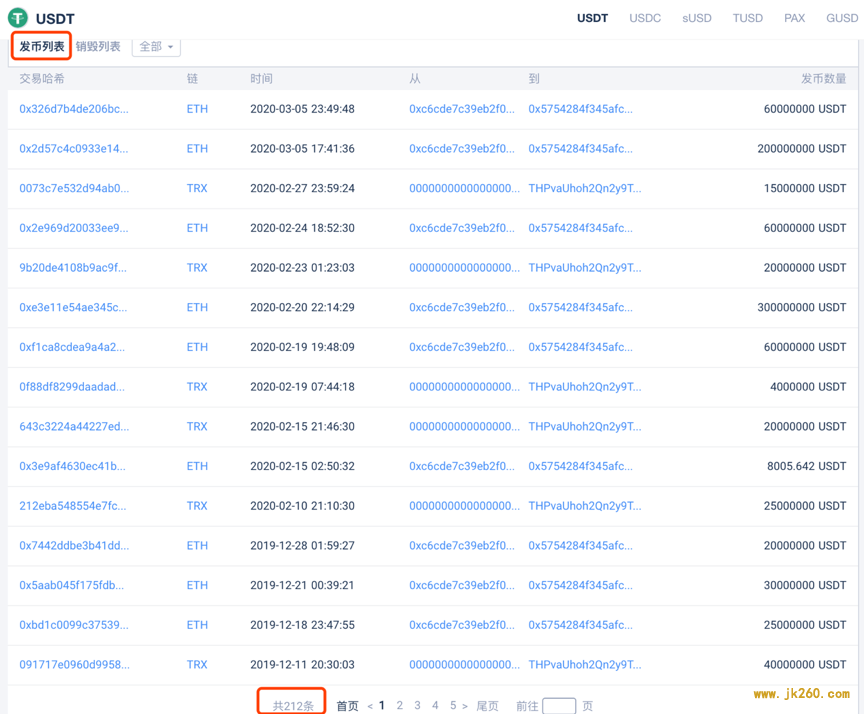864x714 pixels.
Task: Go to 首页 first page
Action: click(x=347, y=706)
